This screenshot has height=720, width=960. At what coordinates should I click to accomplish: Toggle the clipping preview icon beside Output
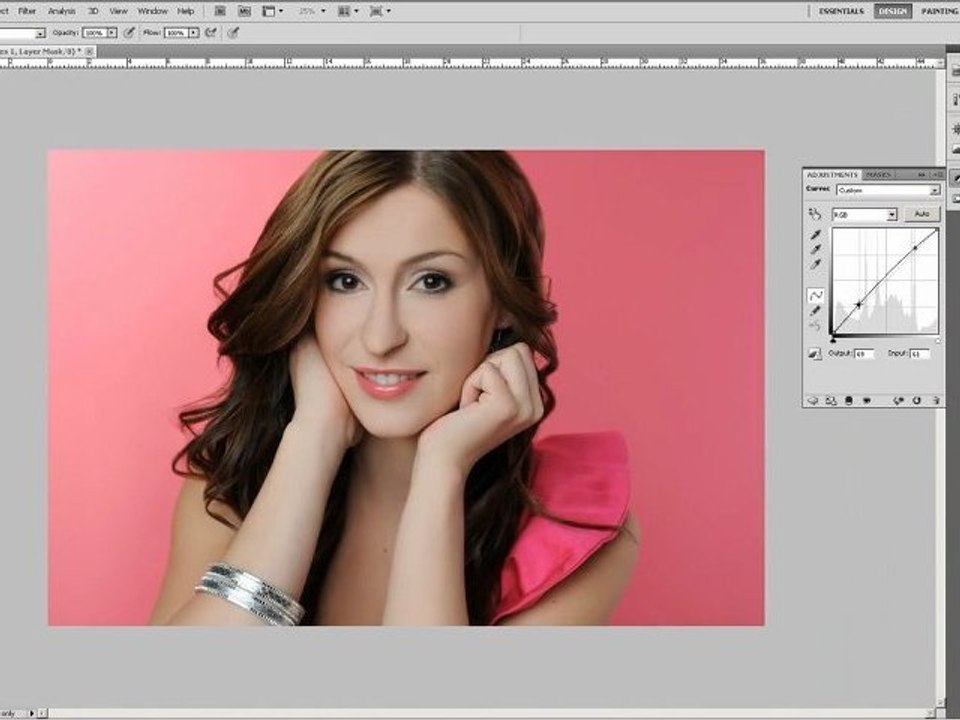[814, 354]
